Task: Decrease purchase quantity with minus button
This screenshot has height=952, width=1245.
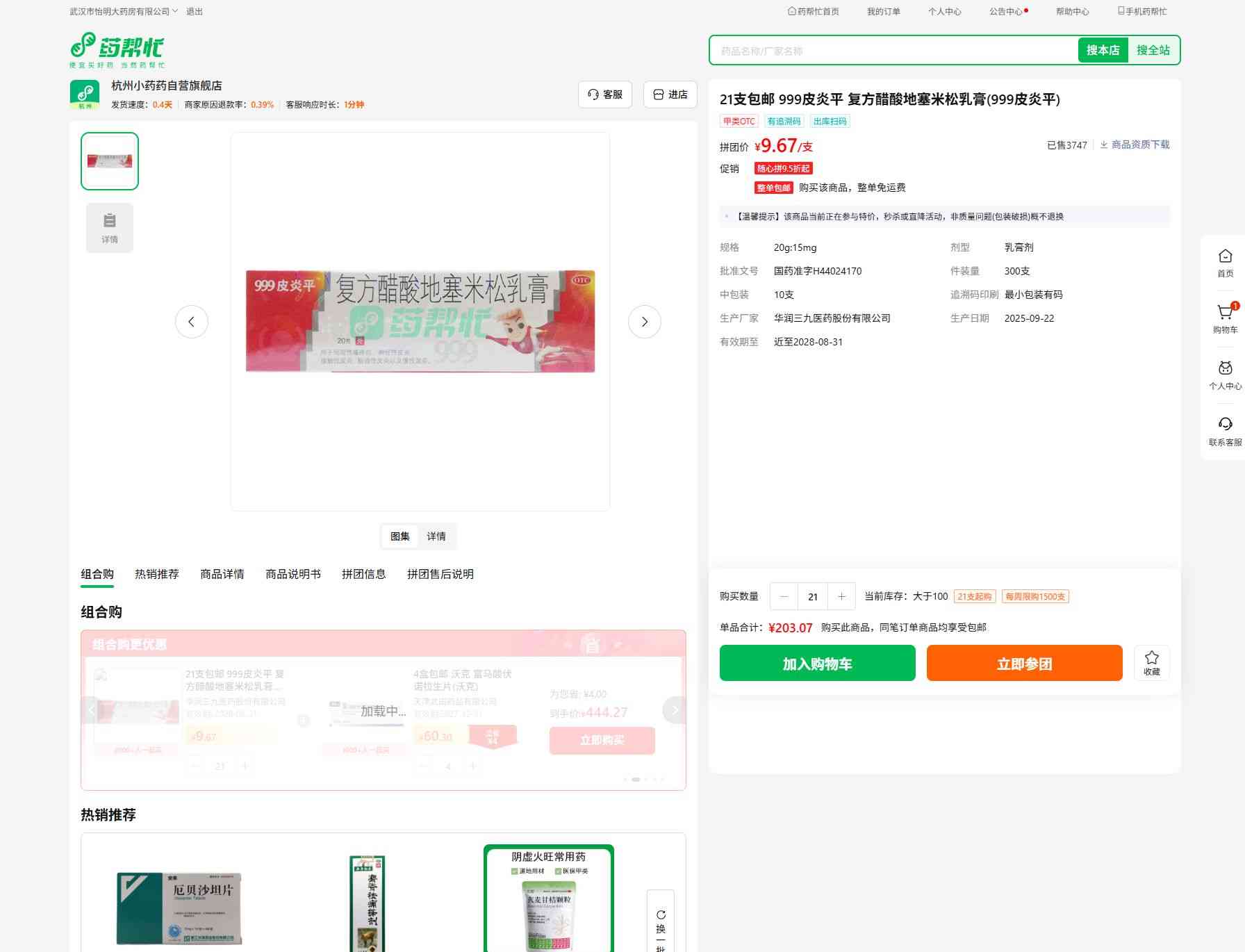Action: [x=784, y=596]
